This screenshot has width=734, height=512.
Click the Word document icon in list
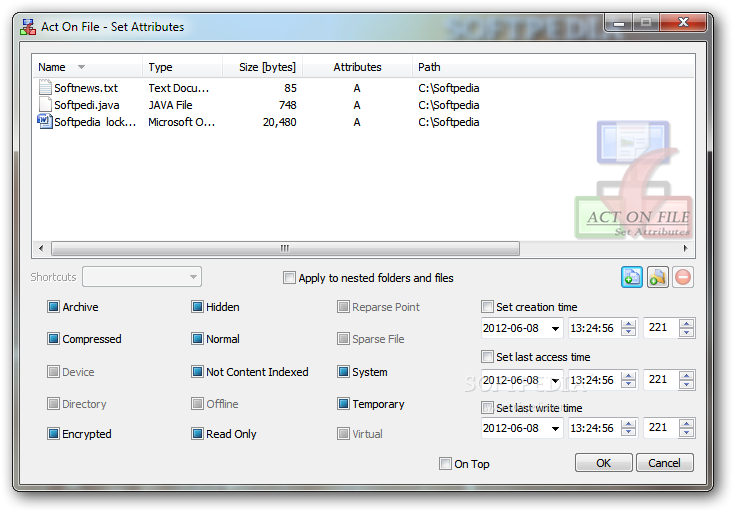45,122
